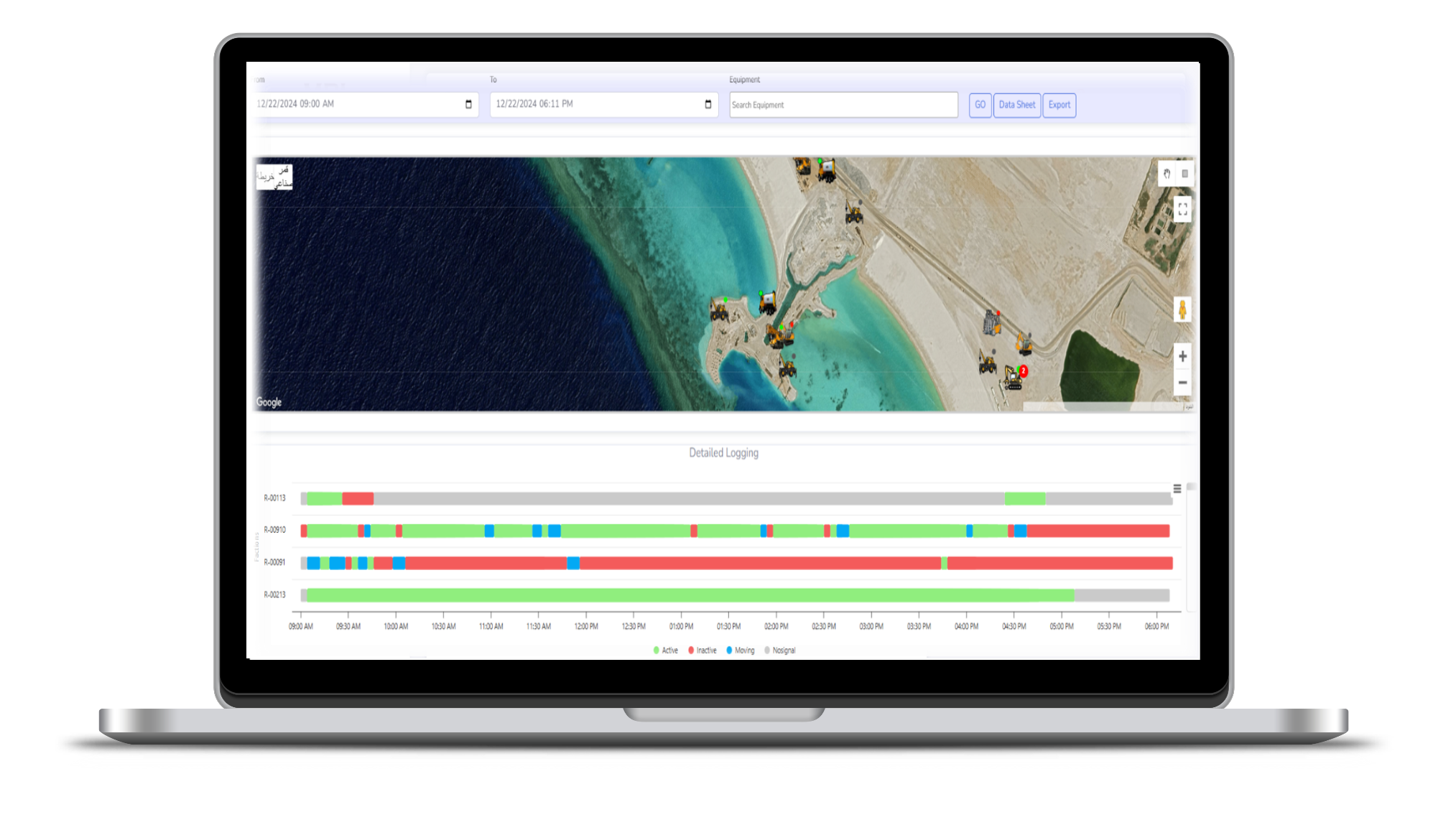Image resolution: width=1456 pixels, height=830 pixels.
Task: Select the hand pan map tool
Action: [x=1167, y=174]
